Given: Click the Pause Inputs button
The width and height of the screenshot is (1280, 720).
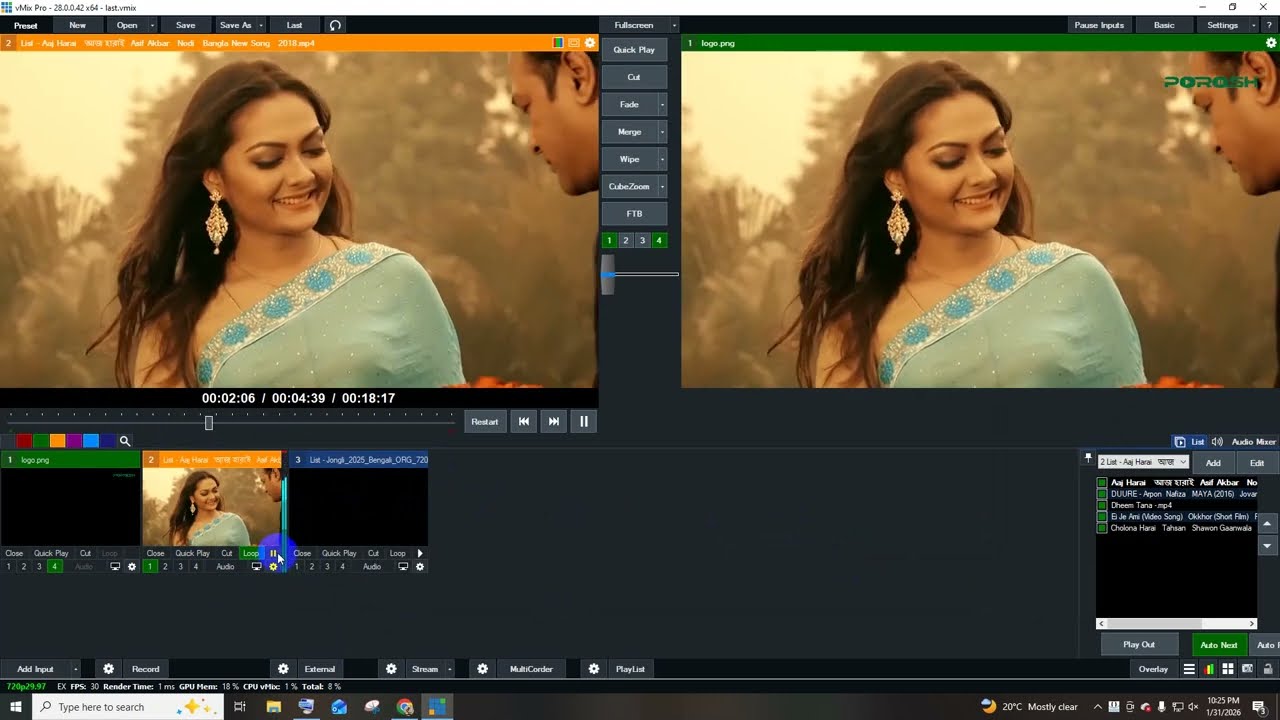Looking at the screenshot, I should [x=1099, y=25].
